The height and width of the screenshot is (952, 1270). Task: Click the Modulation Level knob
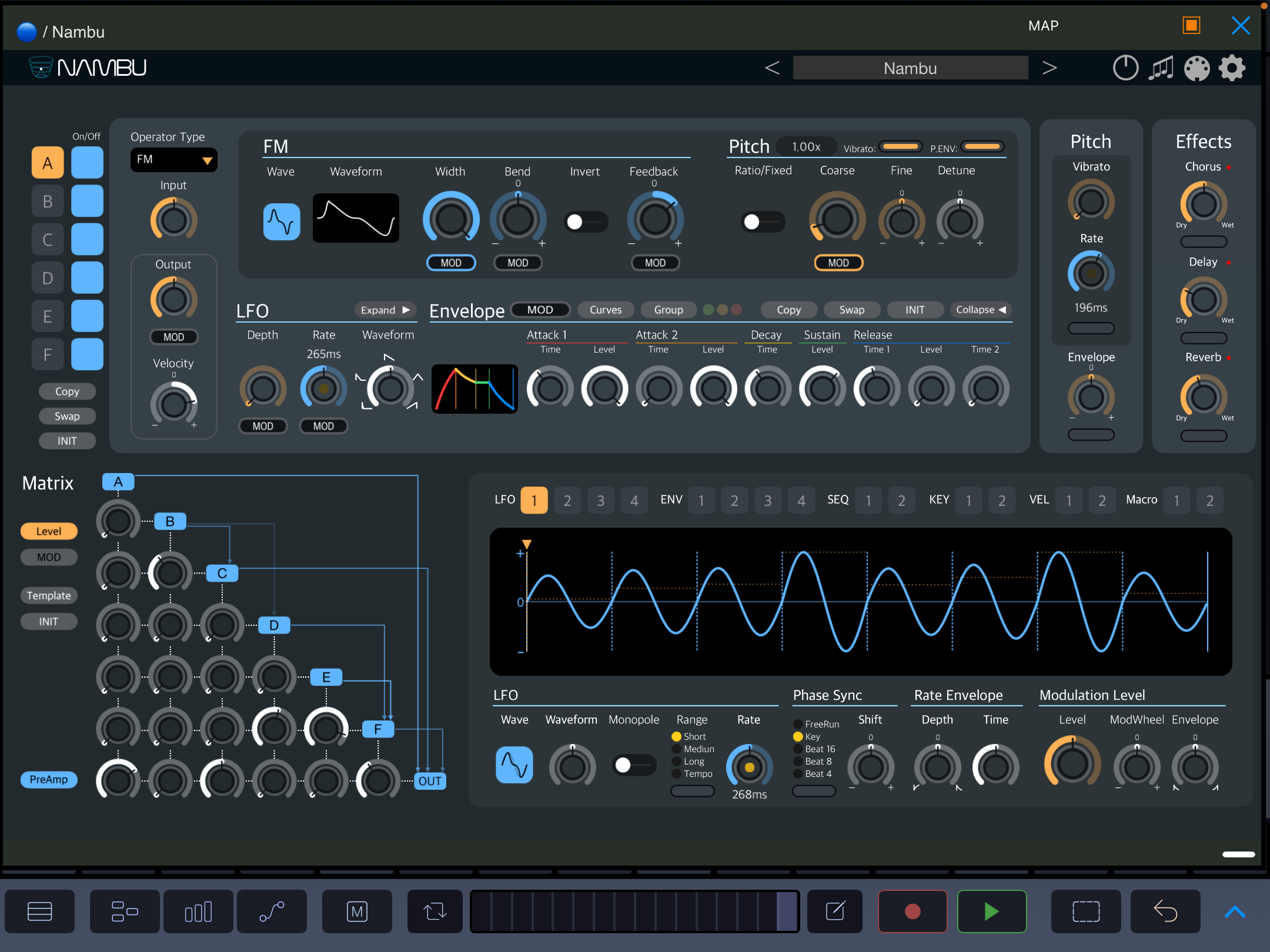click(x=1072, y=763)
